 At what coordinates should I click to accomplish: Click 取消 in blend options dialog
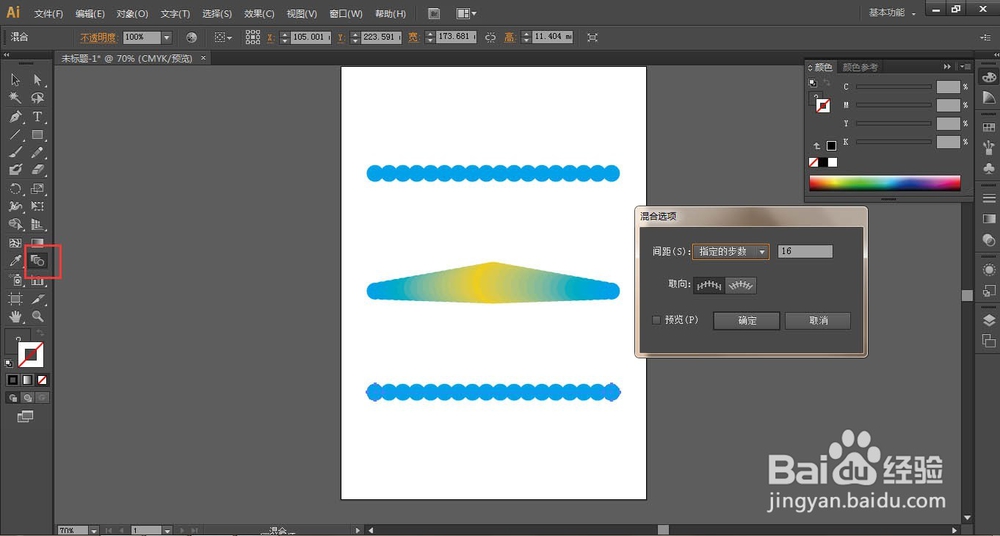[818, 321]
